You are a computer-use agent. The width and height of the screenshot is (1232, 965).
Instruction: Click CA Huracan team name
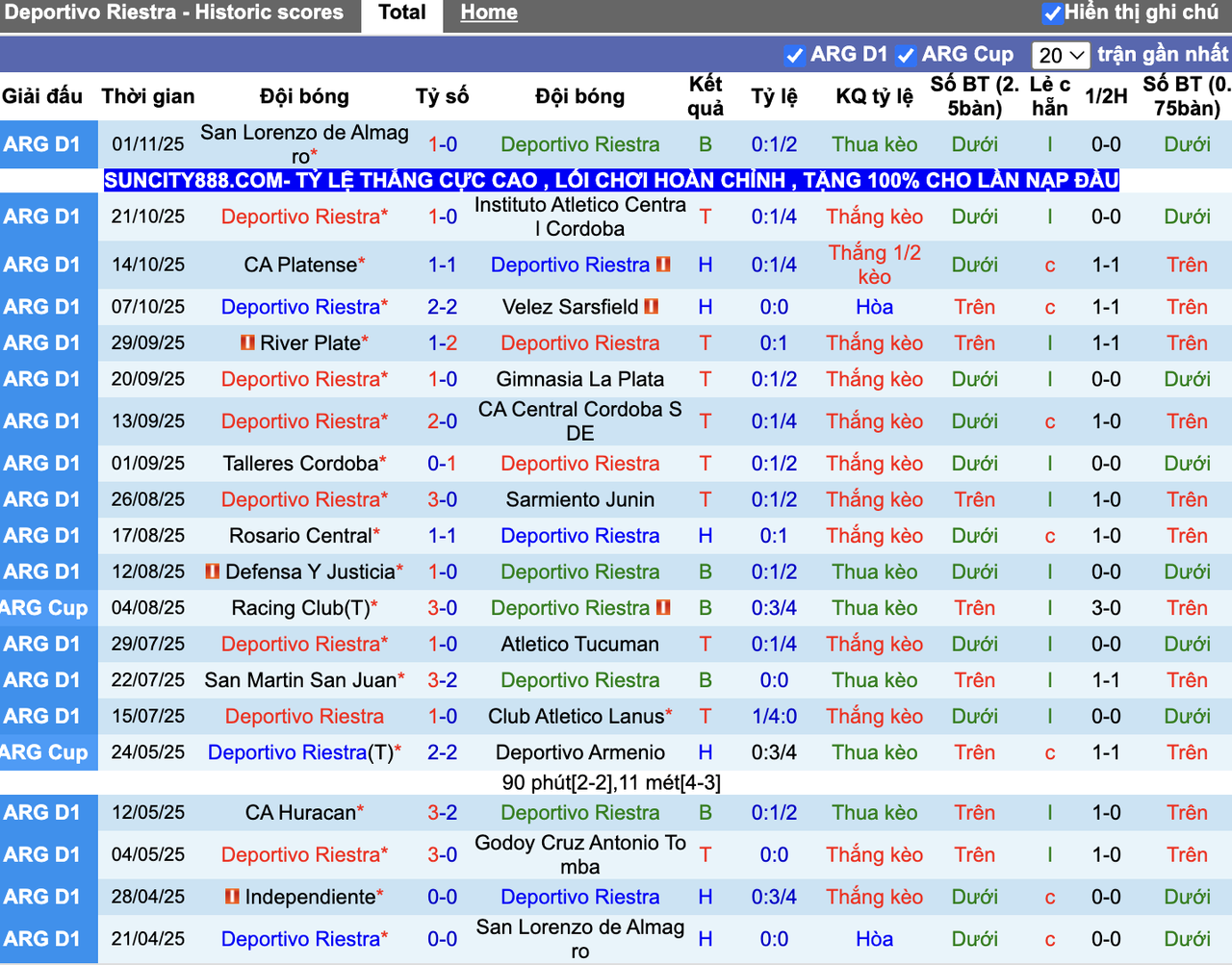[300, 813]
